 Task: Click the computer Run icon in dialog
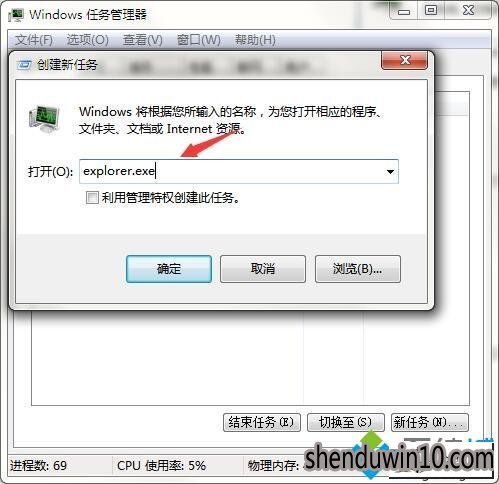pos(44,118)
